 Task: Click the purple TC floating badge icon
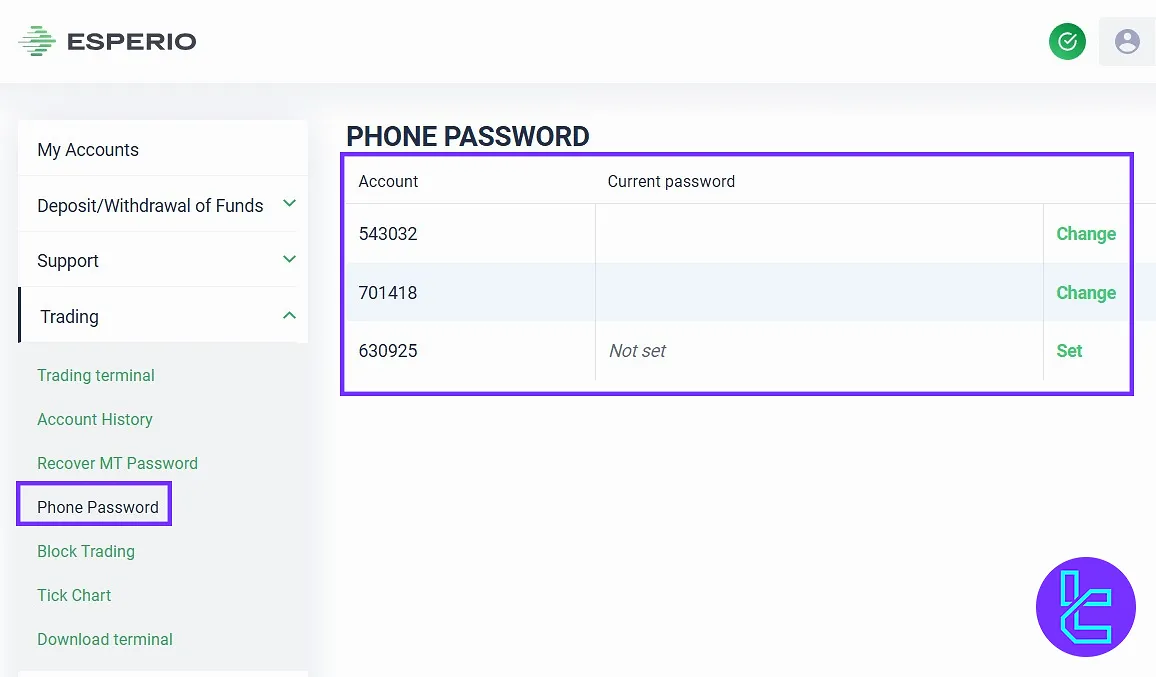point(1086,607)
